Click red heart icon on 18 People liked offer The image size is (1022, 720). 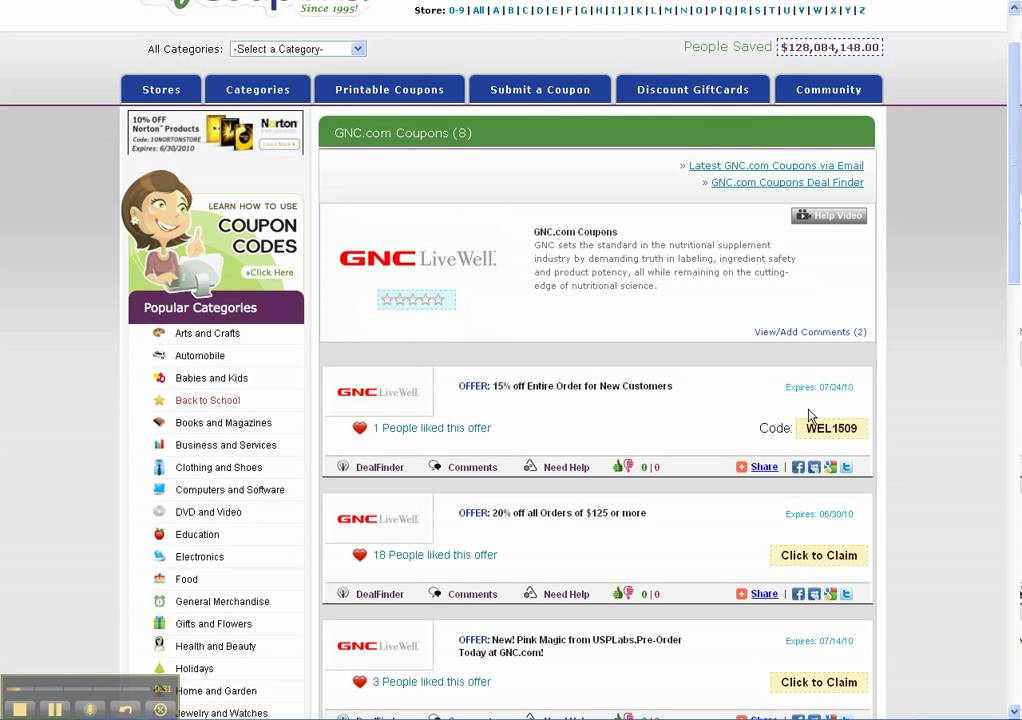(360, 555)
